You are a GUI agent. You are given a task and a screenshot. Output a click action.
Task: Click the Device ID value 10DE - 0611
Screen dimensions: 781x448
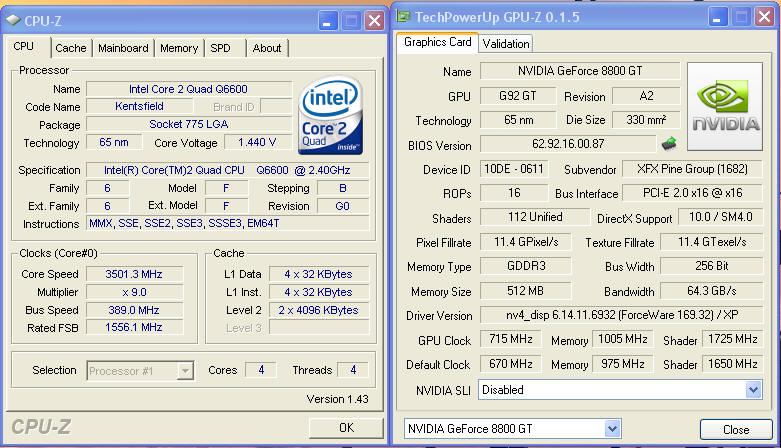coord(514,169)
